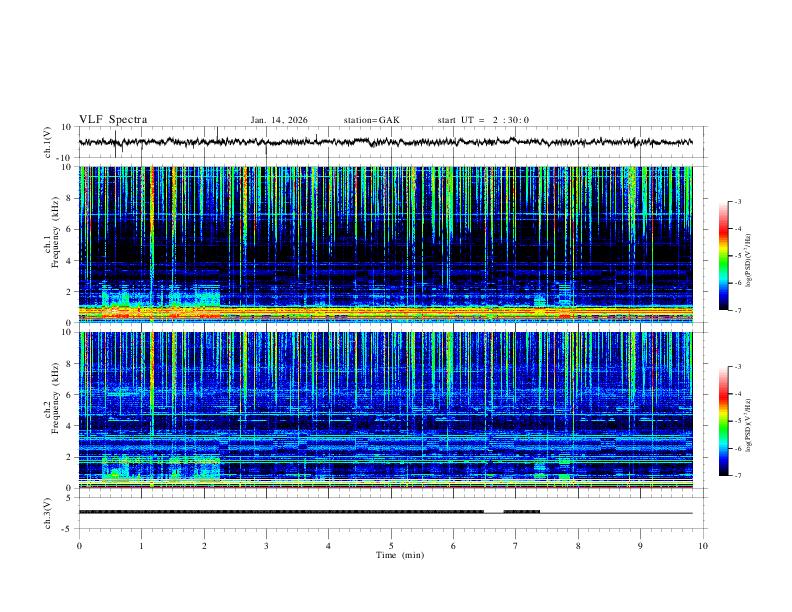This screenshot has width=792, height=612.
Task: Click the "station=GAK" header label
Action: point(371,120)
